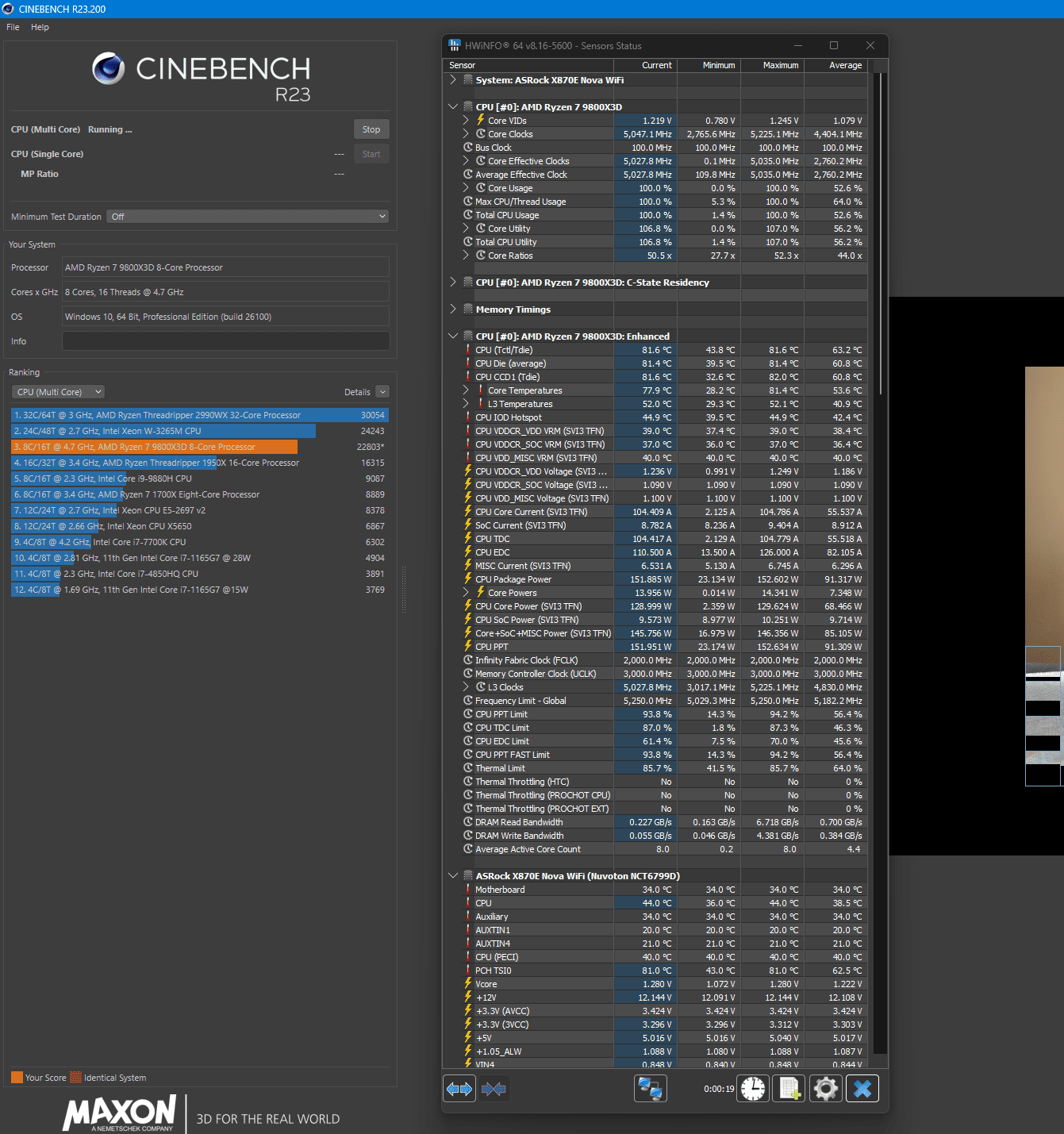Screen dimensions: 1064x1134
Task: Open the network remote monitoring icon in HWiNFO
Action: click(x=651, y=1089)
